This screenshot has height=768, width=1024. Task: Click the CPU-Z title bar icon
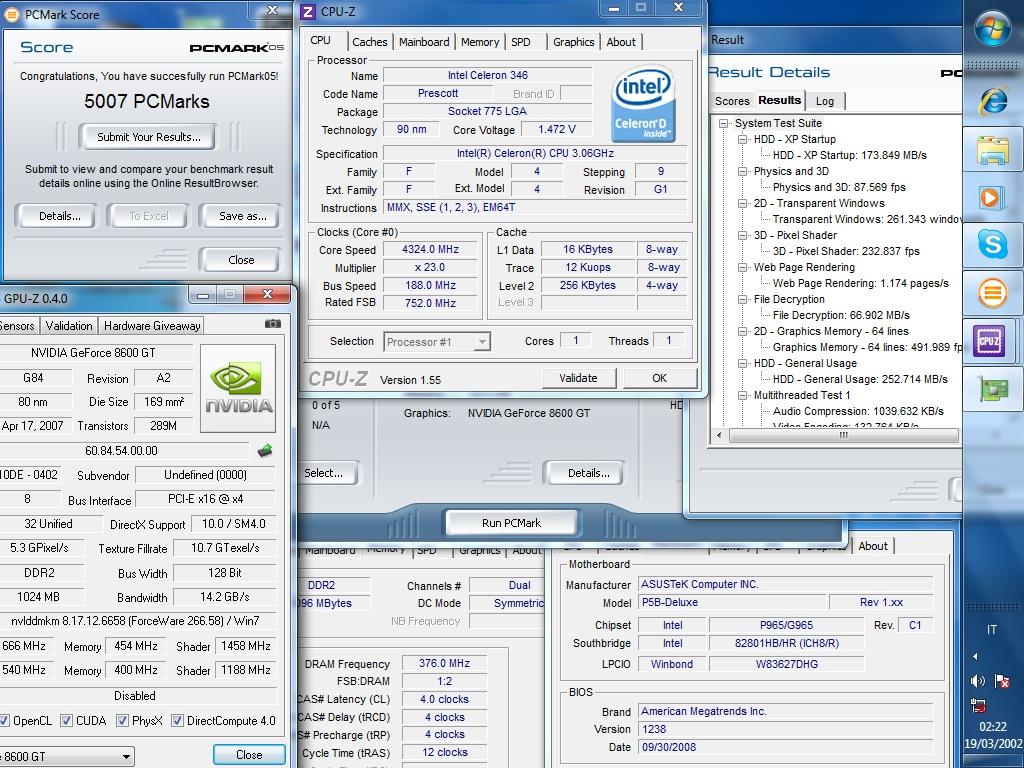pos(309,12)
